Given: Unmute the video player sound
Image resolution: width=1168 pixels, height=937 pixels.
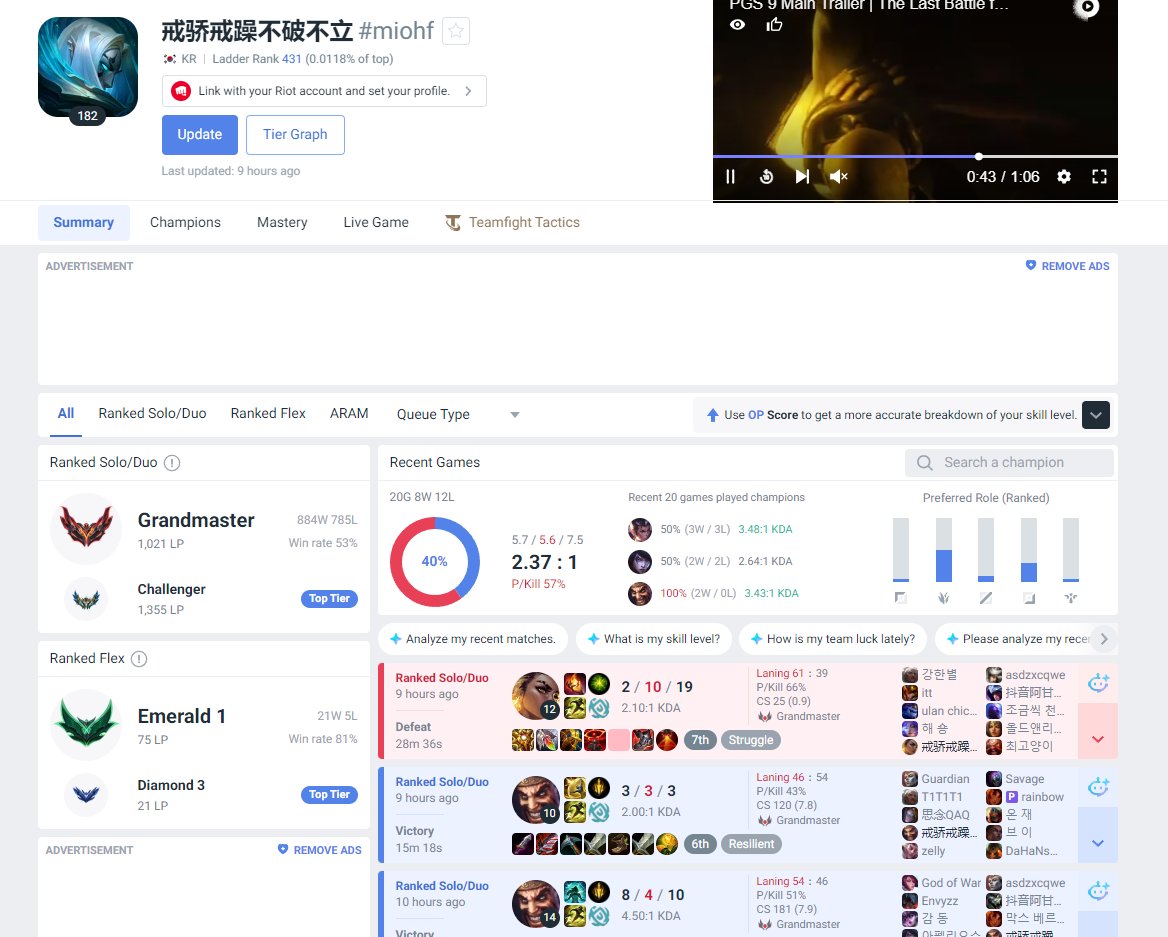Looking at the screenshot, I should pos(839,177).
